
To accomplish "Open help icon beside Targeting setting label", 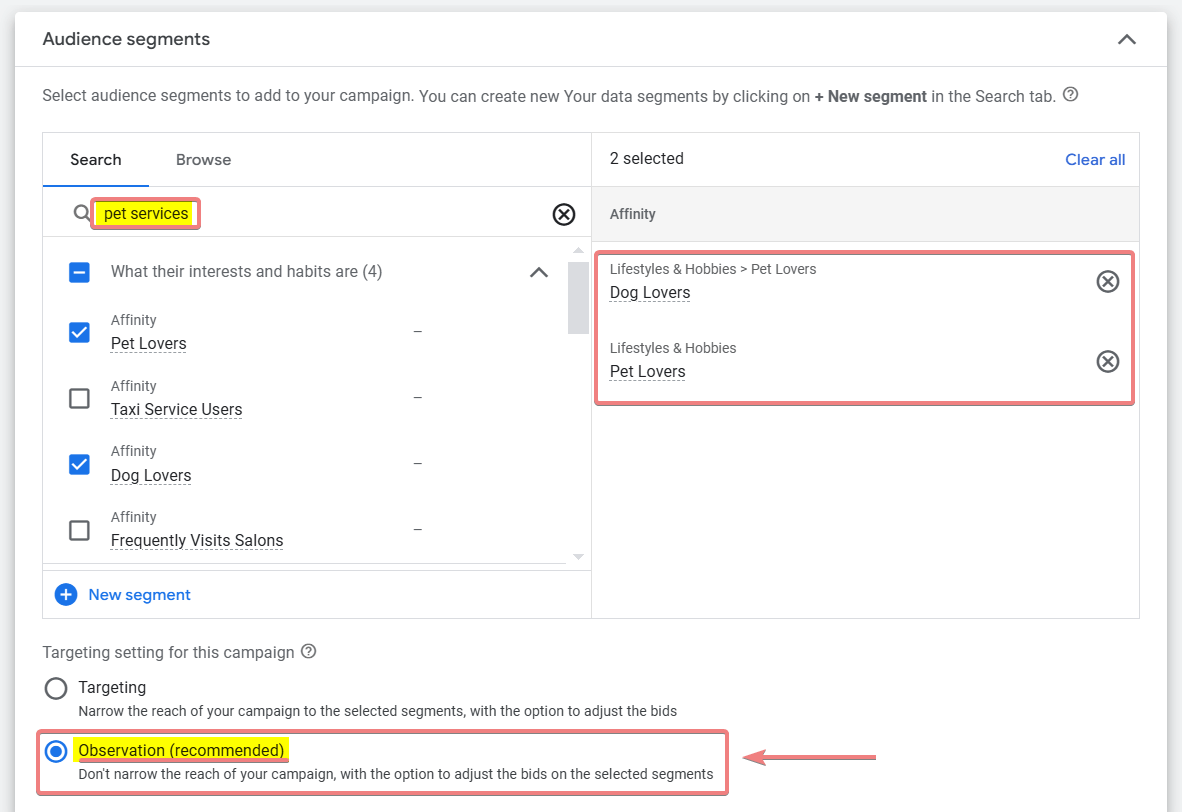I will 309,652.
